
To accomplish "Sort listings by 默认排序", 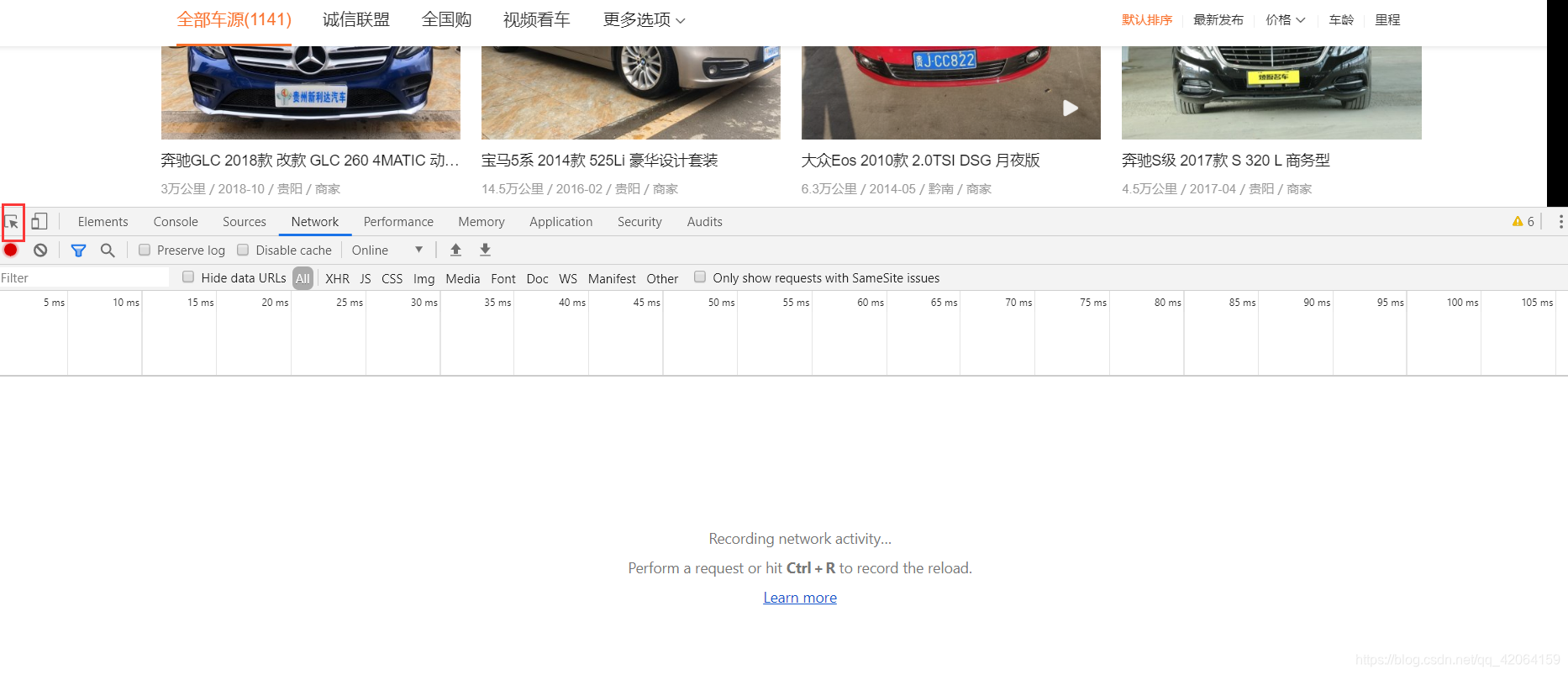I will pos(1147,19).
